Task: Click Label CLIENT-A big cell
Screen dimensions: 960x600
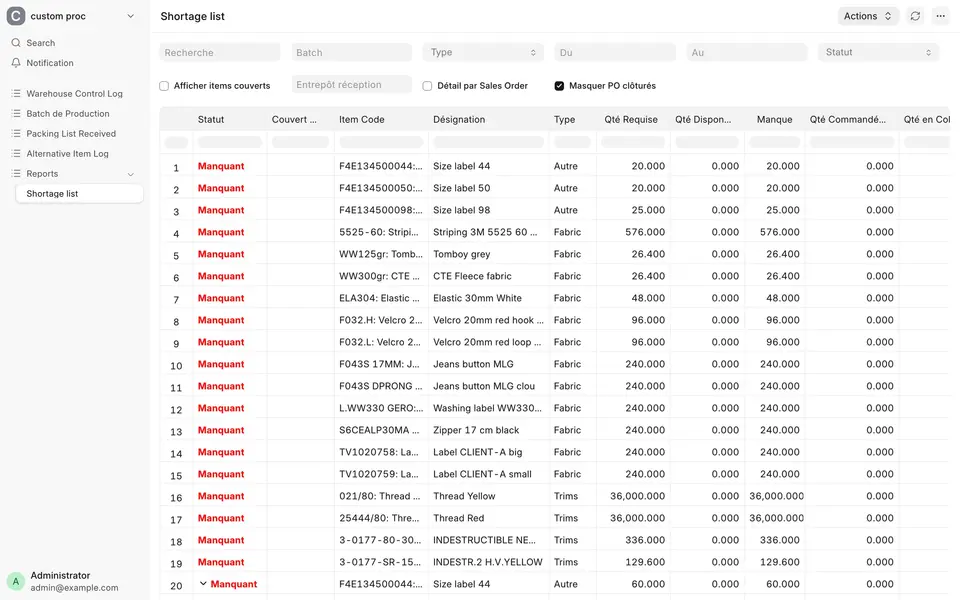Action: (478, 452)
